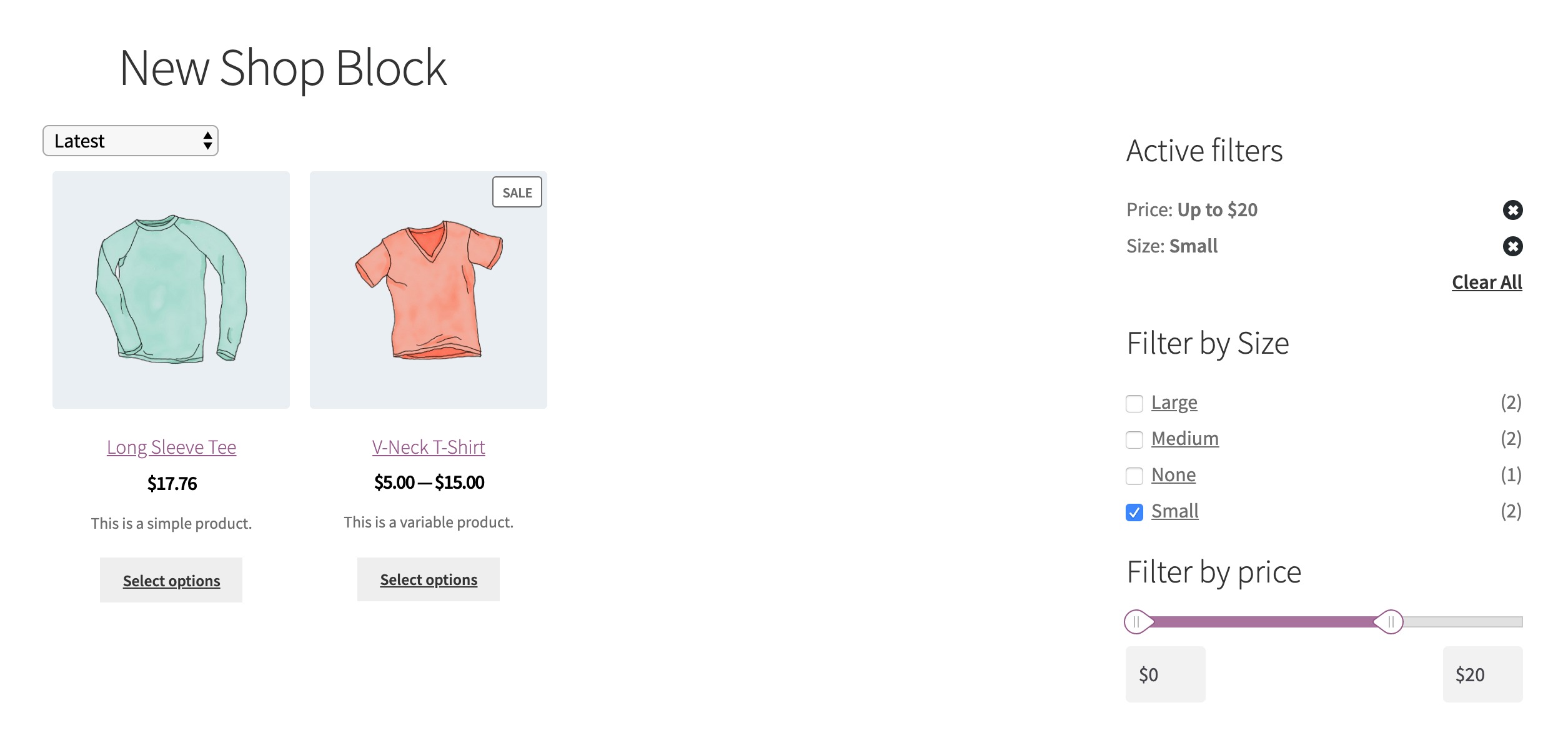Focus the $0 minimum price field
Screen dimensions: 1568x745
[x=1166, y=674]
